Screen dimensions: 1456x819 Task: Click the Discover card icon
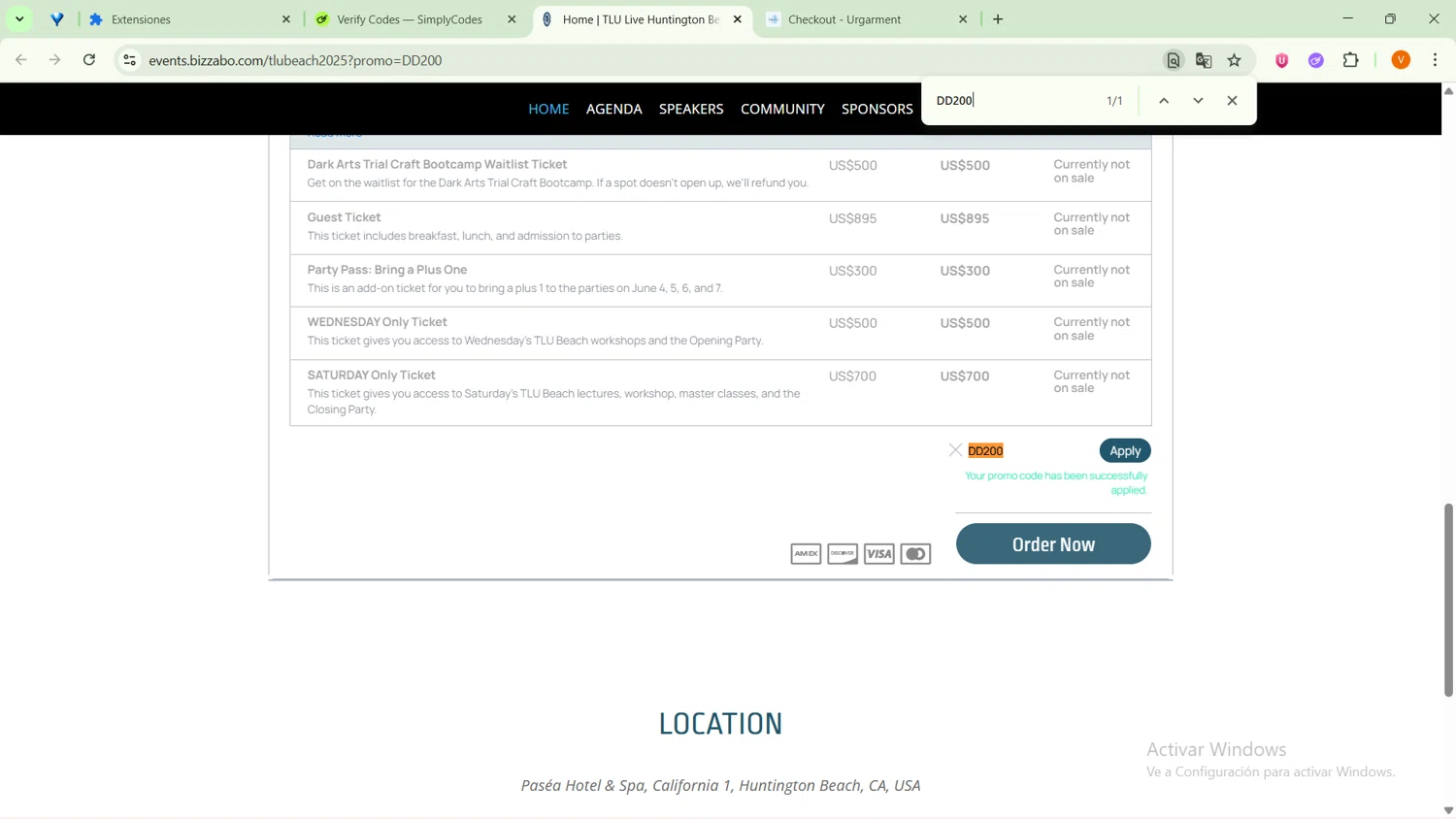pyautogui.click(x=843, y=554)
